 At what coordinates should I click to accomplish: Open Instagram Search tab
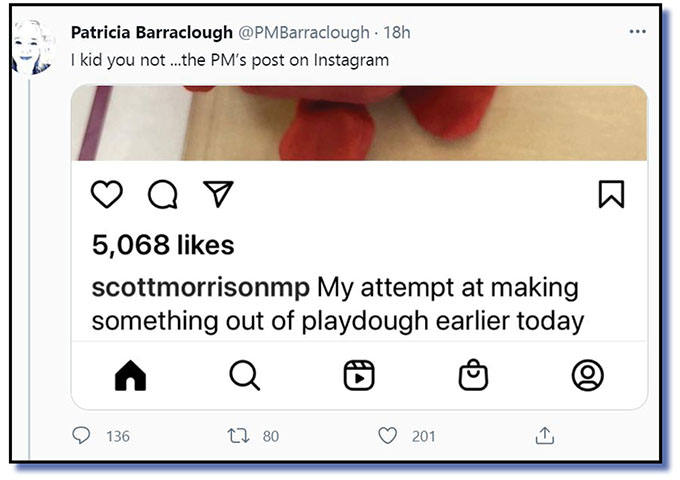(x=244, y=375)
